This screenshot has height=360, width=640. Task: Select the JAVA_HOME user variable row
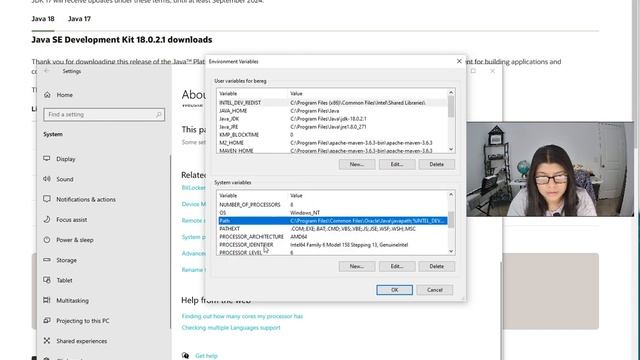(333, 111)
